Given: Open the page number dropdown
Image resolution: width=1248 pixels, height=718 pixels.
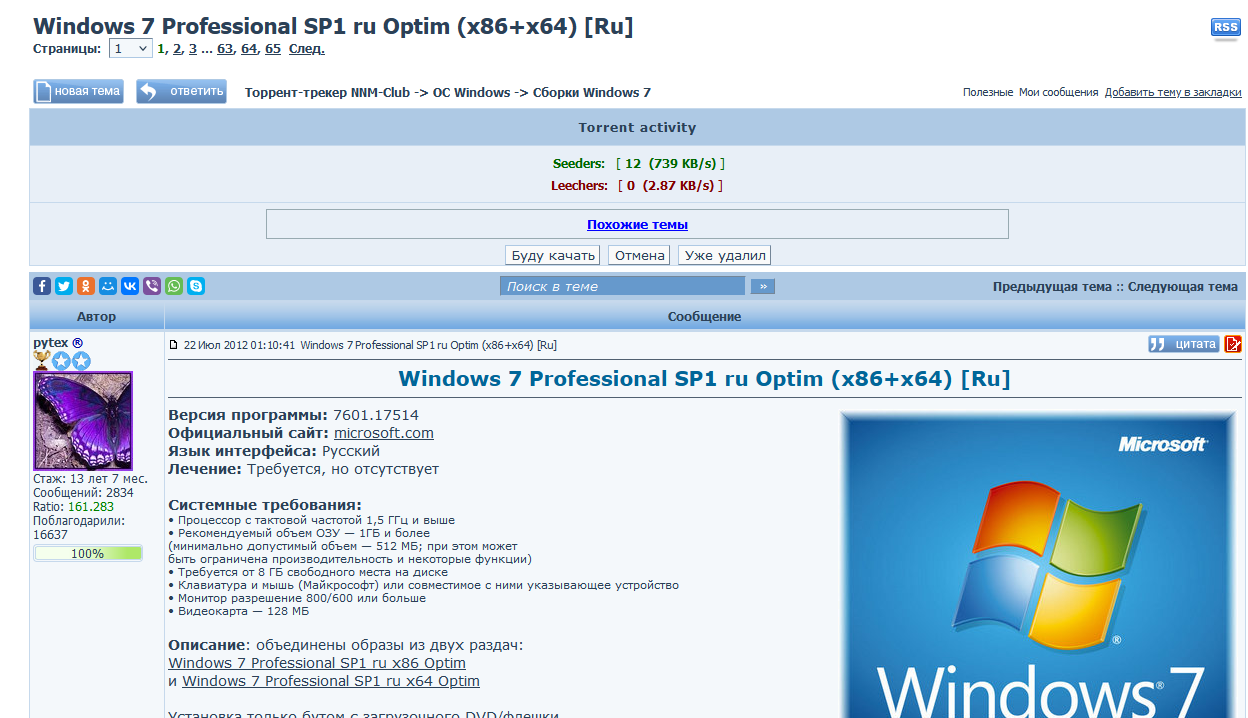Looking at the screenshot, I should [130, 48].
